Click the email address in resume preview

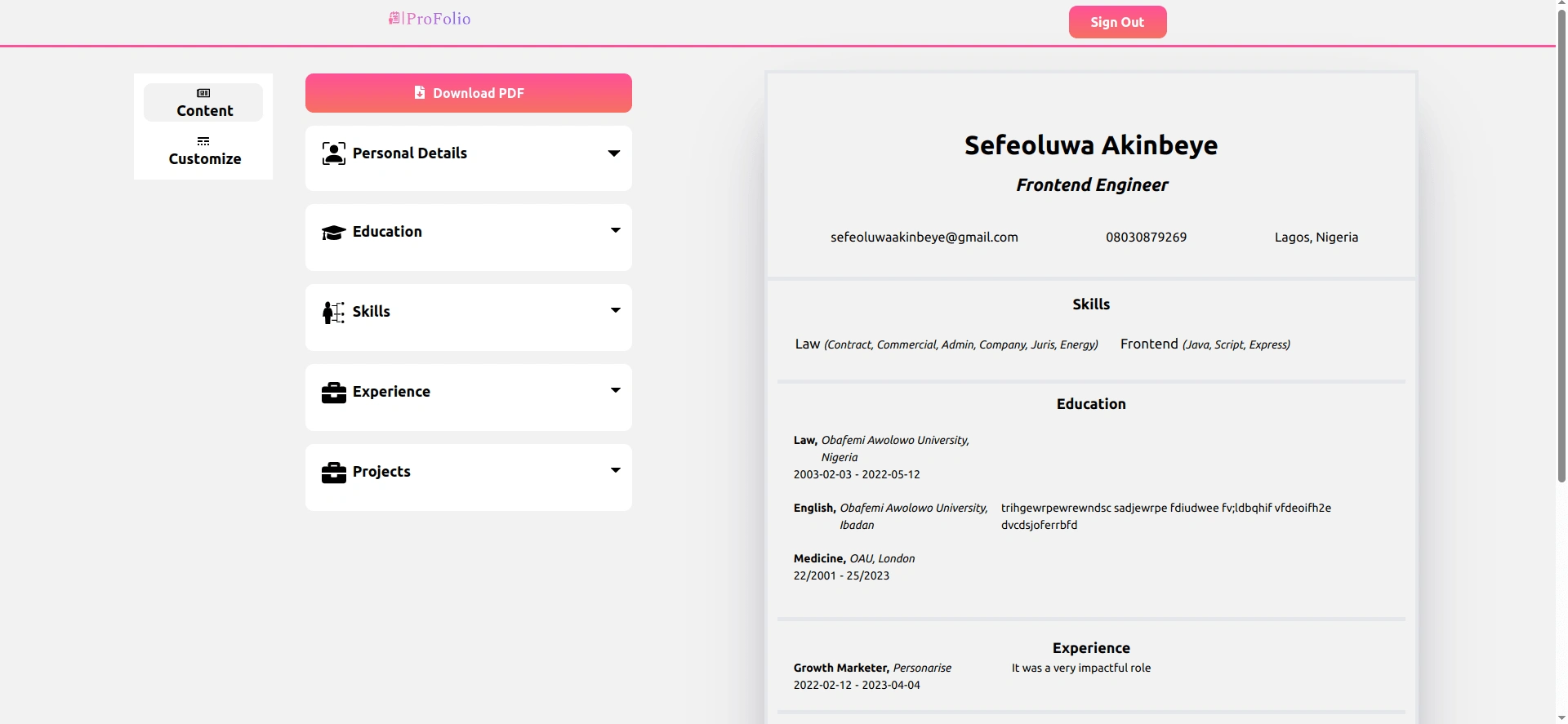[x=924, y=238]
